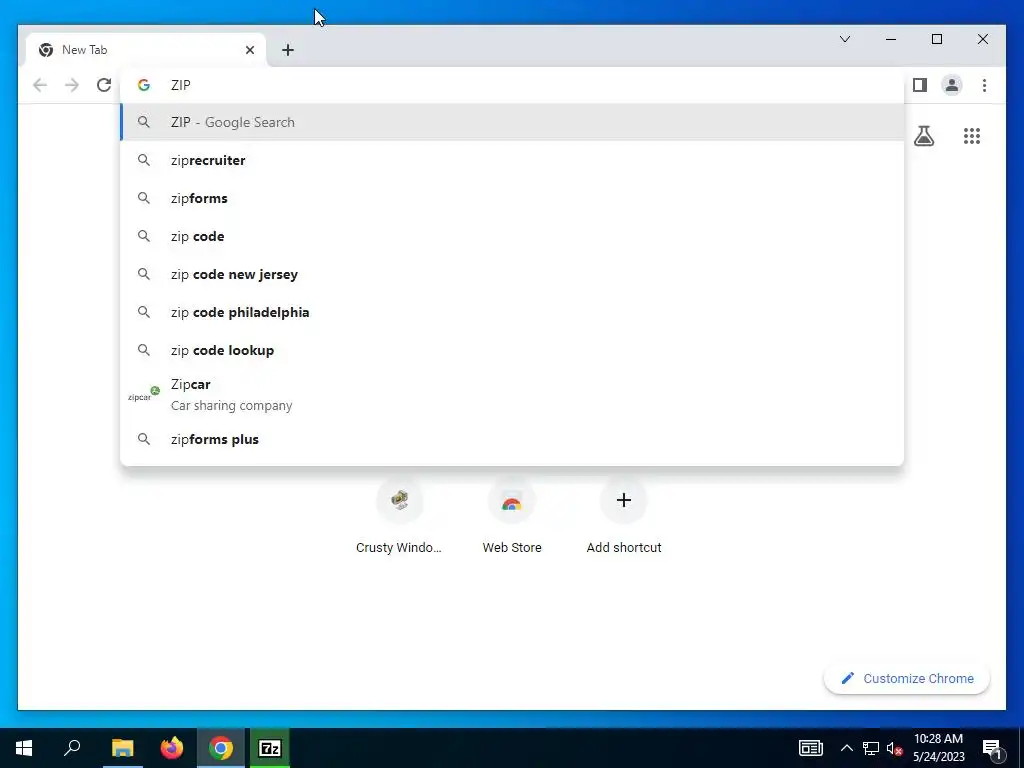The height and width of the screenshot is (768, 1024).
Task: Reload the page with the refresh icon
Action: point(104,85)
